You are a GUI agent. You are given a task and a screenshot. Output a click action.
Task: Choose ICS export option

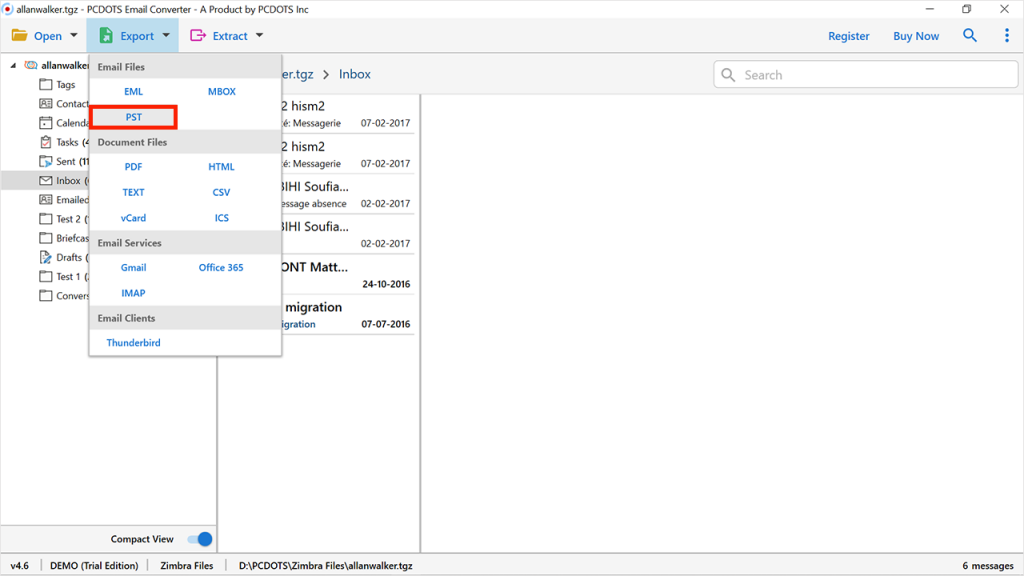click(x=221, y=217)
